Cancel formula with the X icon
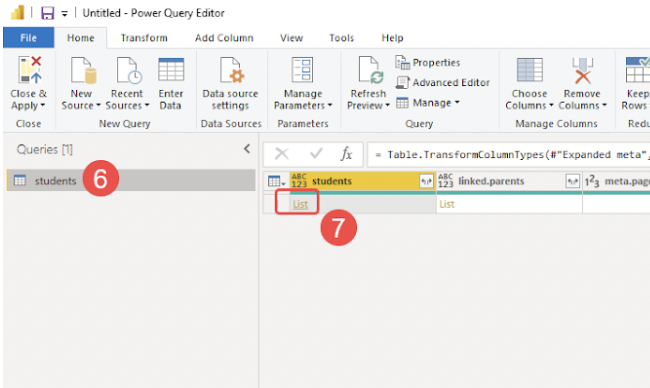The image size is (650, 388). click(282, 154)
